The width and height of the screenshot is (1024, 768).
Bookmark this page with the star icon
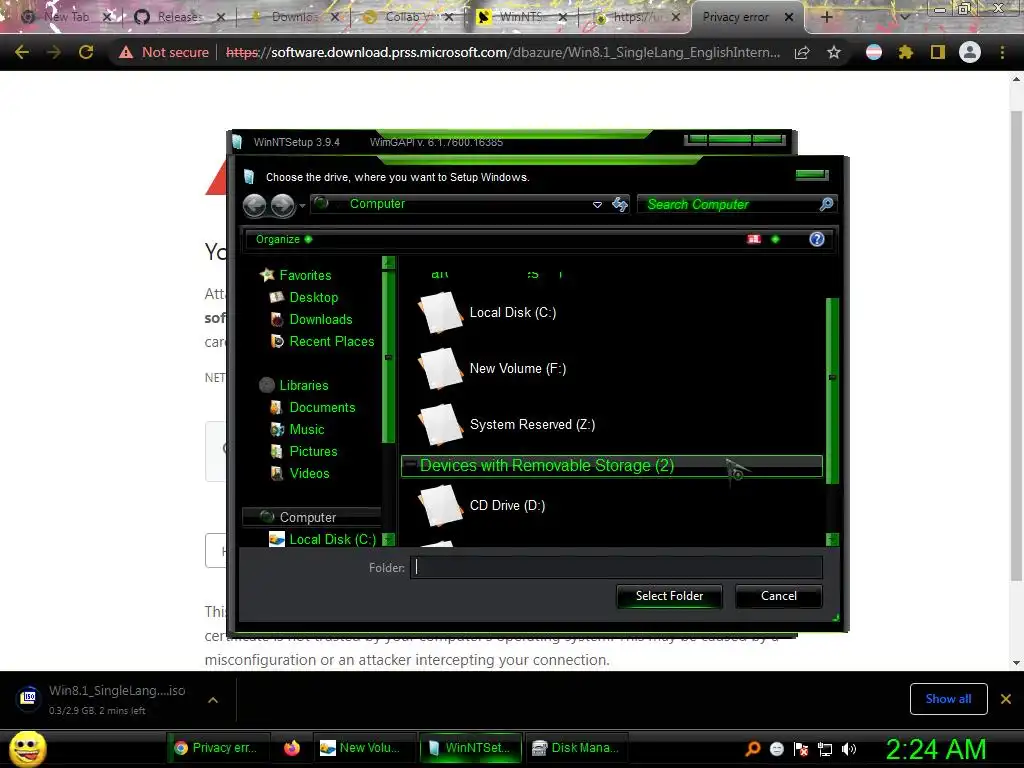coord(833,52)
